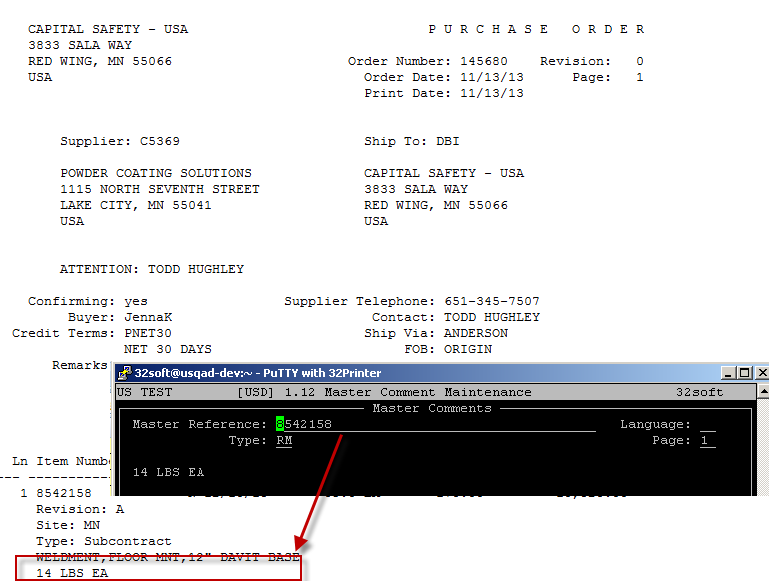769x581 pixels.
Task: Click 'US TEST' in the terminal header
Action: 145,392
